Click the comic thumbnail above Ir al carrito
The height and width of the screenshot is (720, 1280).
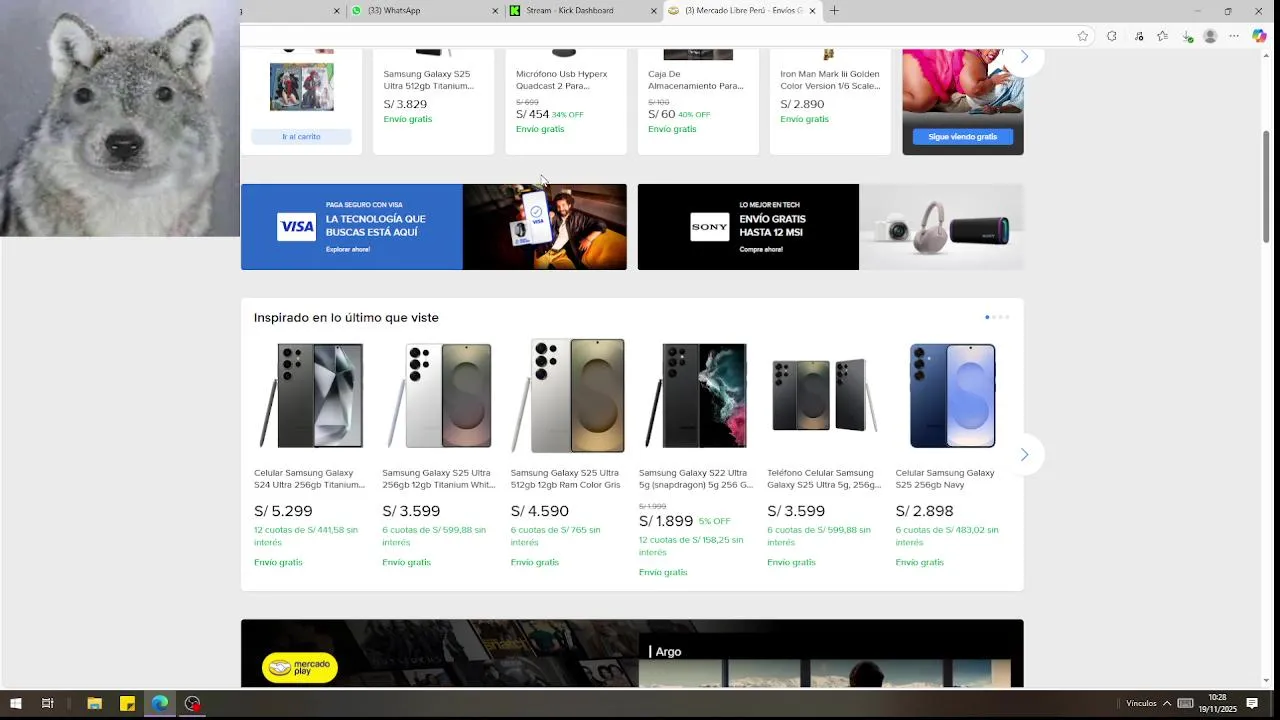click(x=302, y=87)
